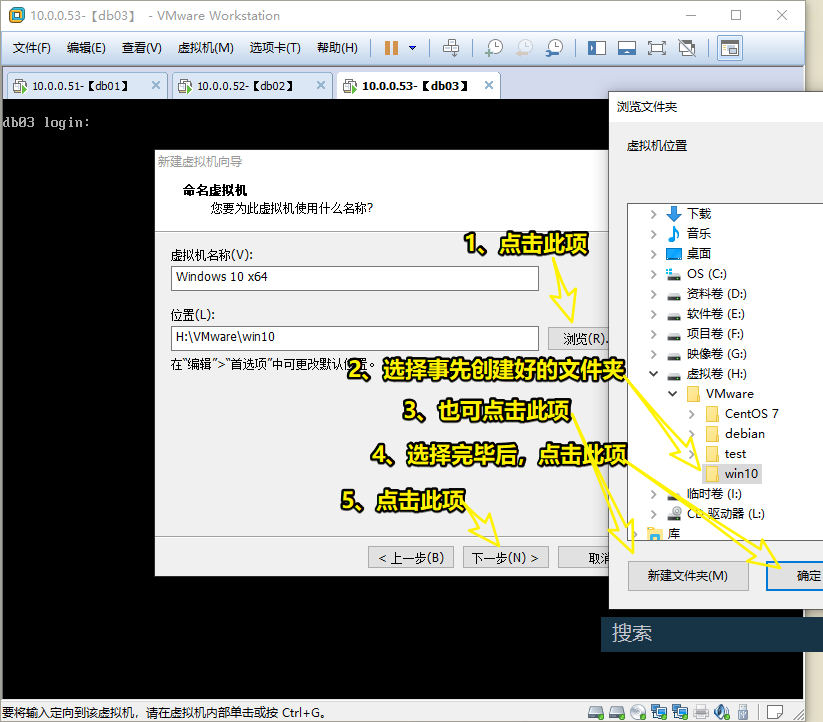This screenshot has height=722, width=823.
Task: Click the sound card status icon
Action: (x=722, y=712)
